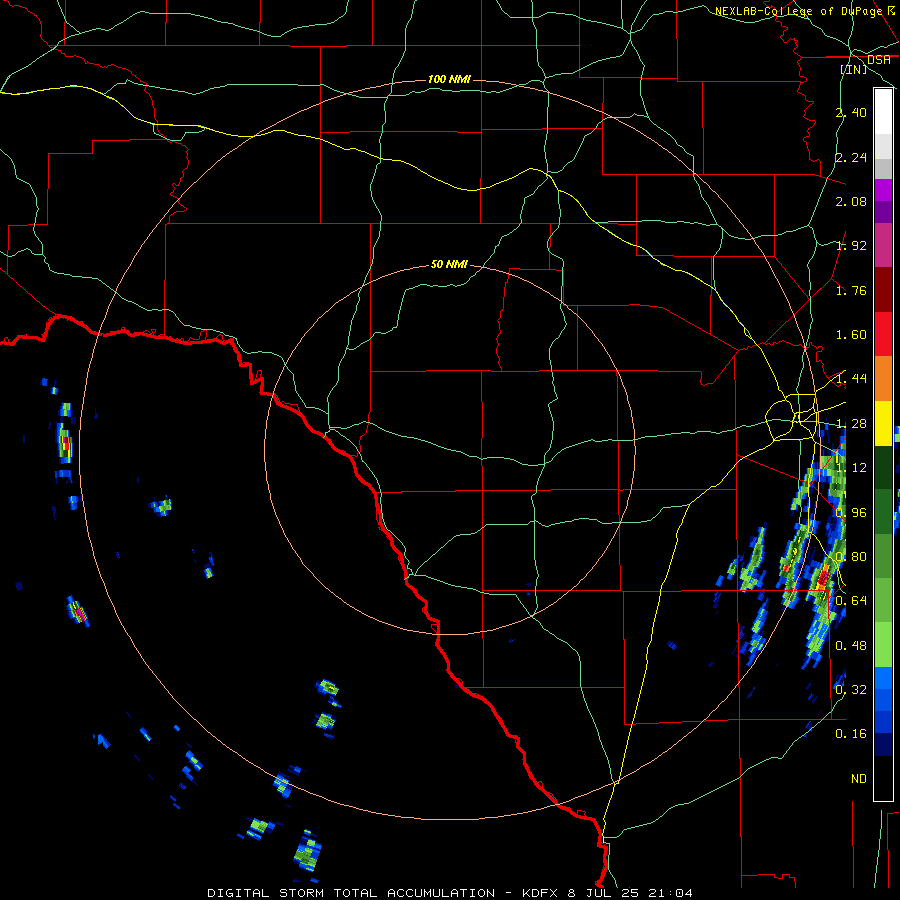Select the 0.96 legend value

click(x=851, y=512)
